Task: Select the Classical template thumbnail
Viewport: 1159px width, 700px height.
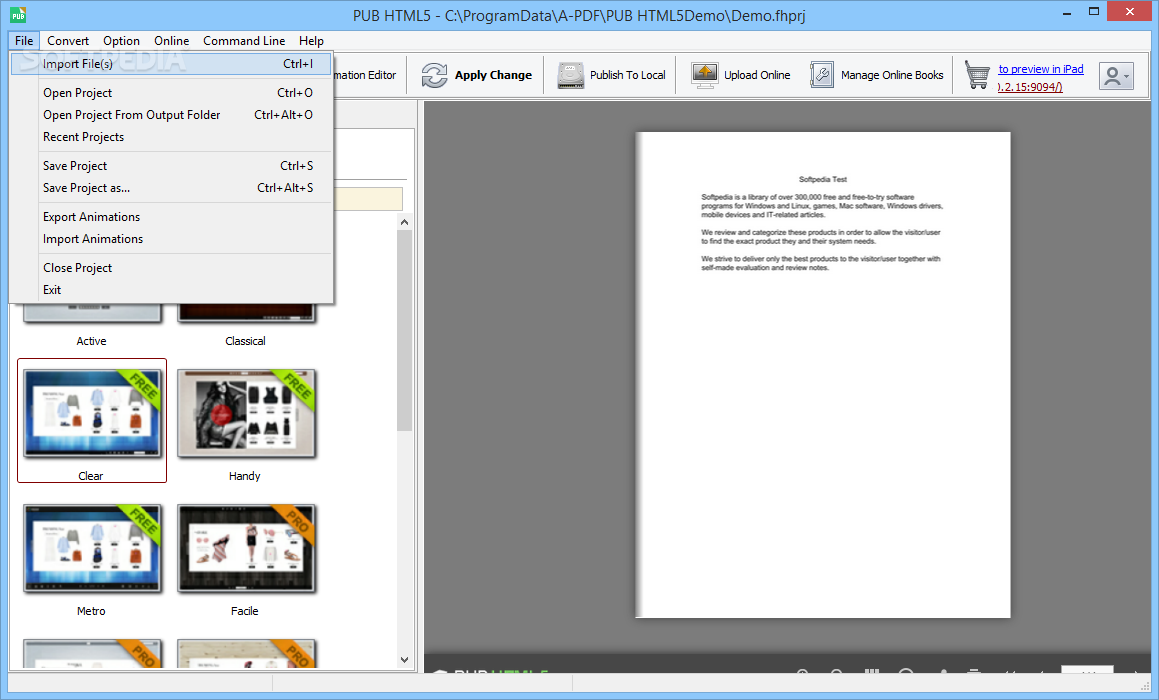Action: [246, 313]
